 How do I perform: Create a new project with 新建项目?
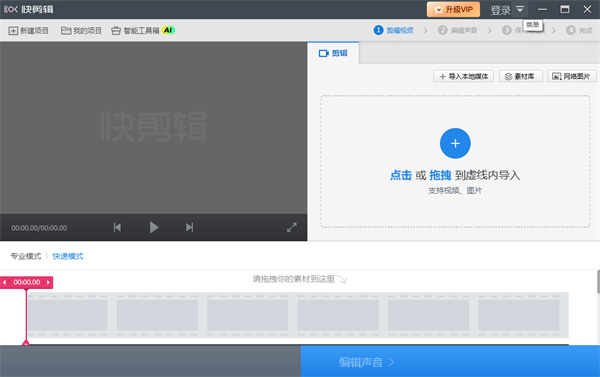coord(29,31)
